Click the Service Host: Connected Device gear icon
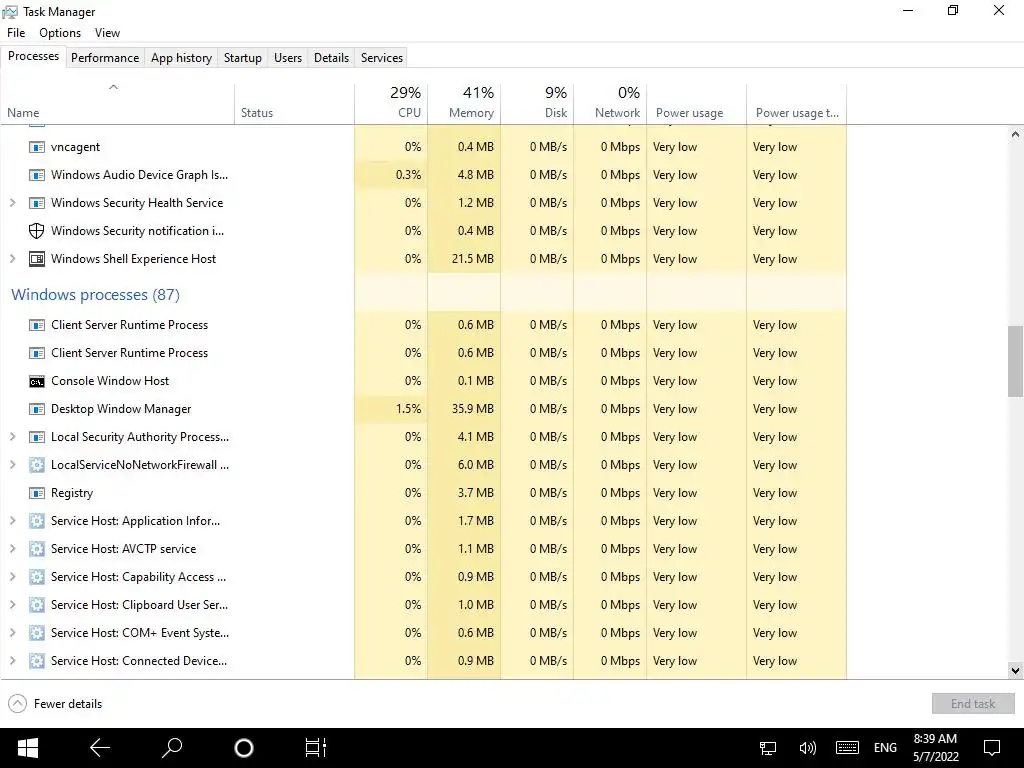Screen dimensions: 1024x768 [37, 661]
